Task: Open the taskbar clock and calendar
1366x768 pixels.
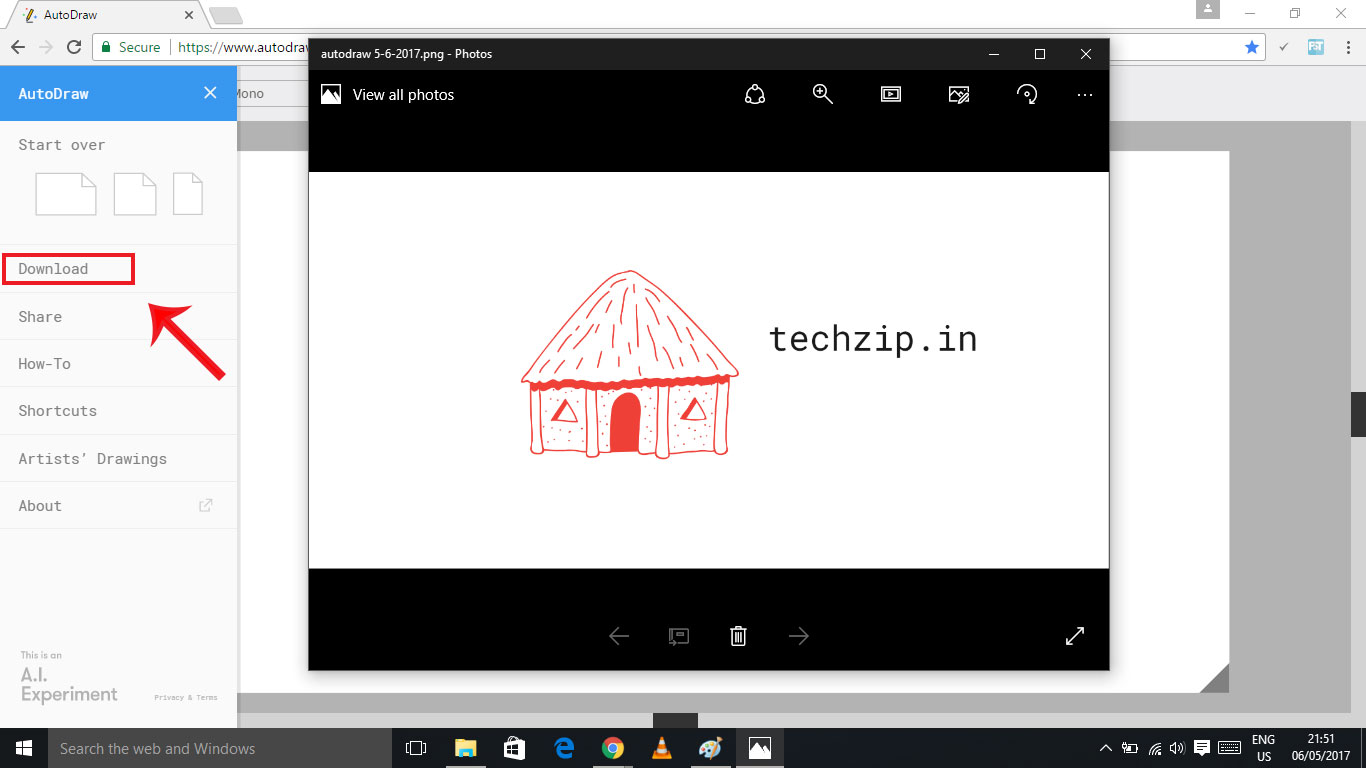Action: pyautogui.click(x=1322, y=748)
